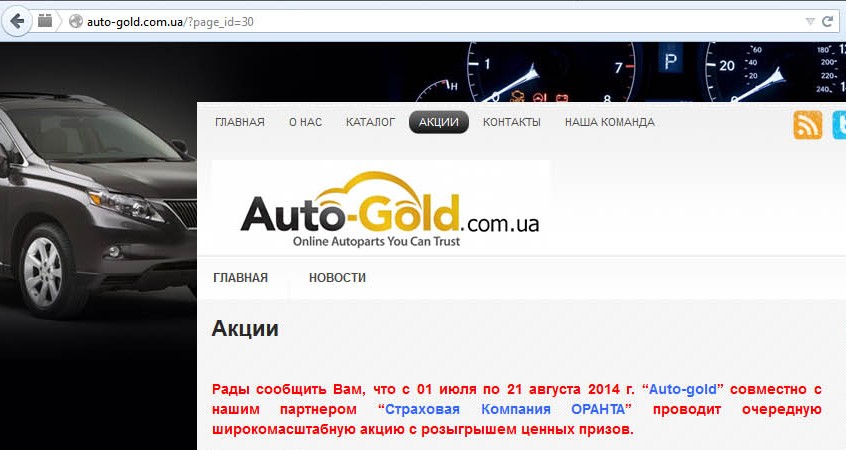Open the НАША КОМАНДА menu item
The width and height of the screenshot is (846, 450).
(610, 122)
